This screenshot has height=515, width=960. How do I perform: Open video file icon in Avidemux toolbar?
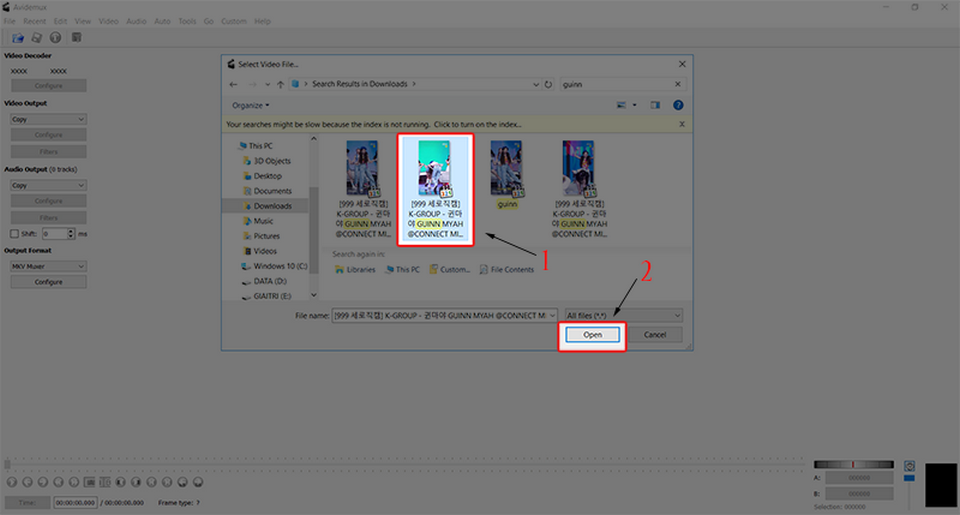point(18,38)
